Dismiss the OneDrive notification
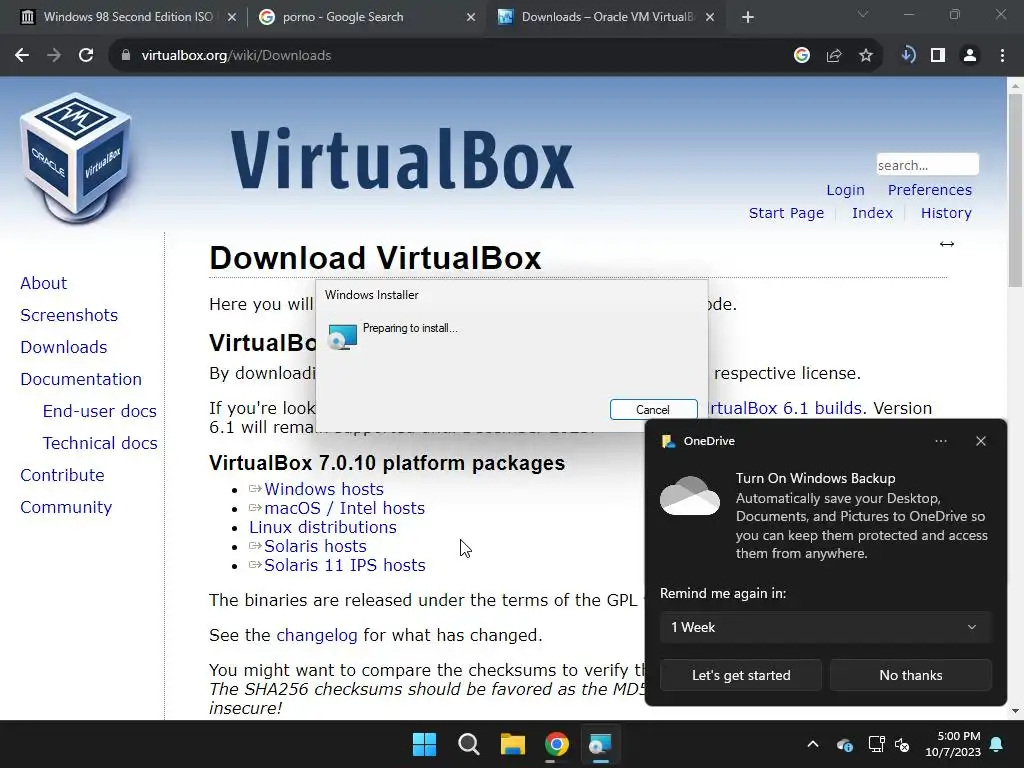Image resolution: width=1024 pixels, height=768 pixels. tap(981, 441)
